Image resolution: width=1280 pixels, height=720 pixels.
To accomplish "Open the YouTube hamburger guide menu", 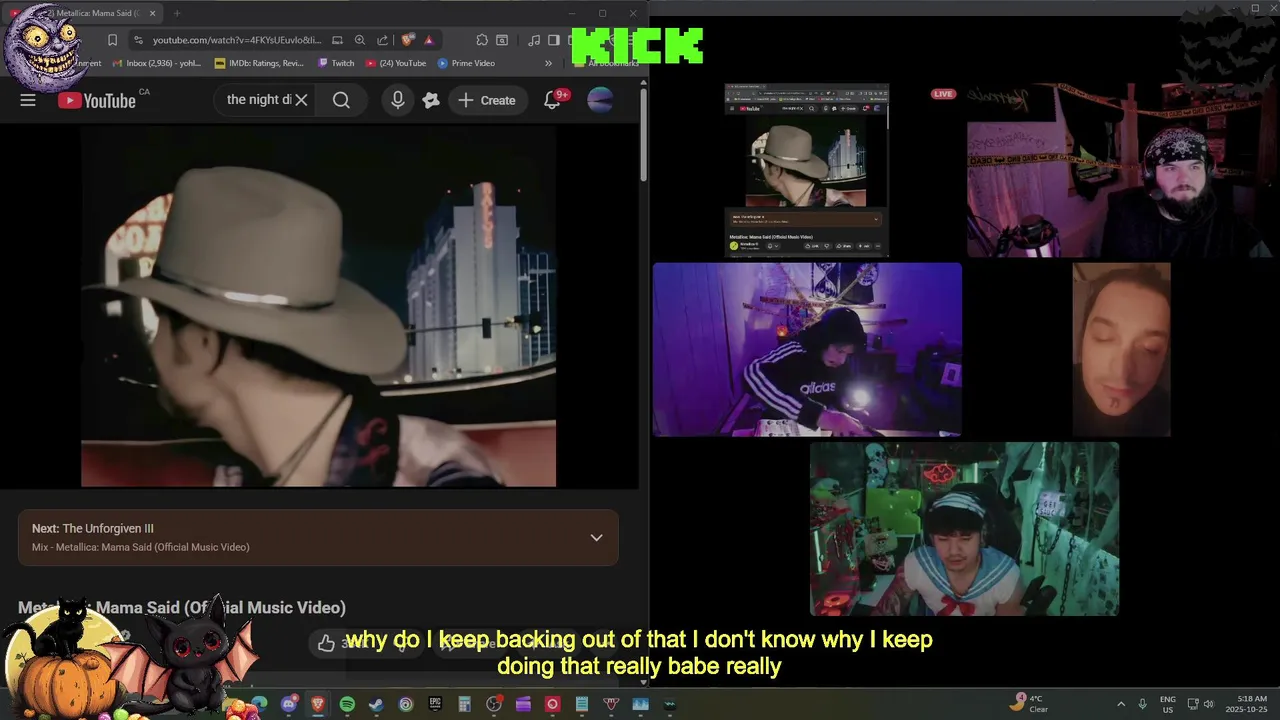I will 28,100.
